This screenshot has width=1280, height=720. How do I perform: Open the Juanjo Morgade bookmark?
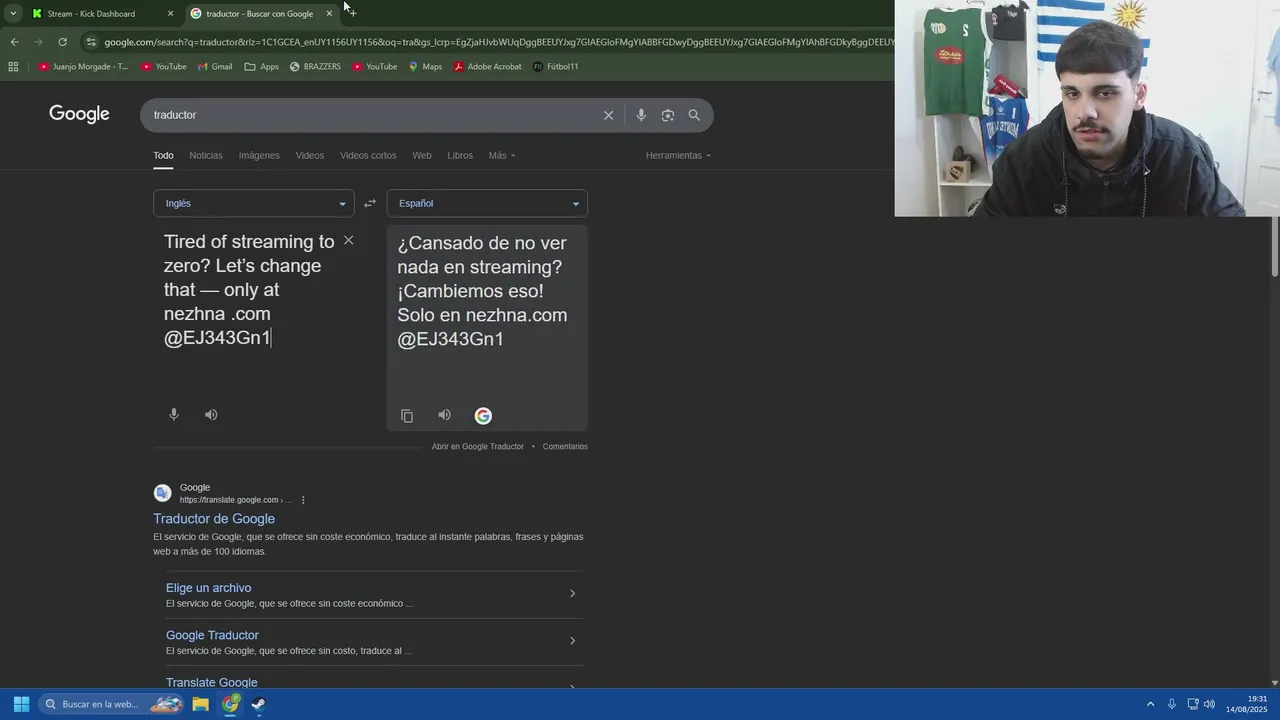(x=84, y=67)
